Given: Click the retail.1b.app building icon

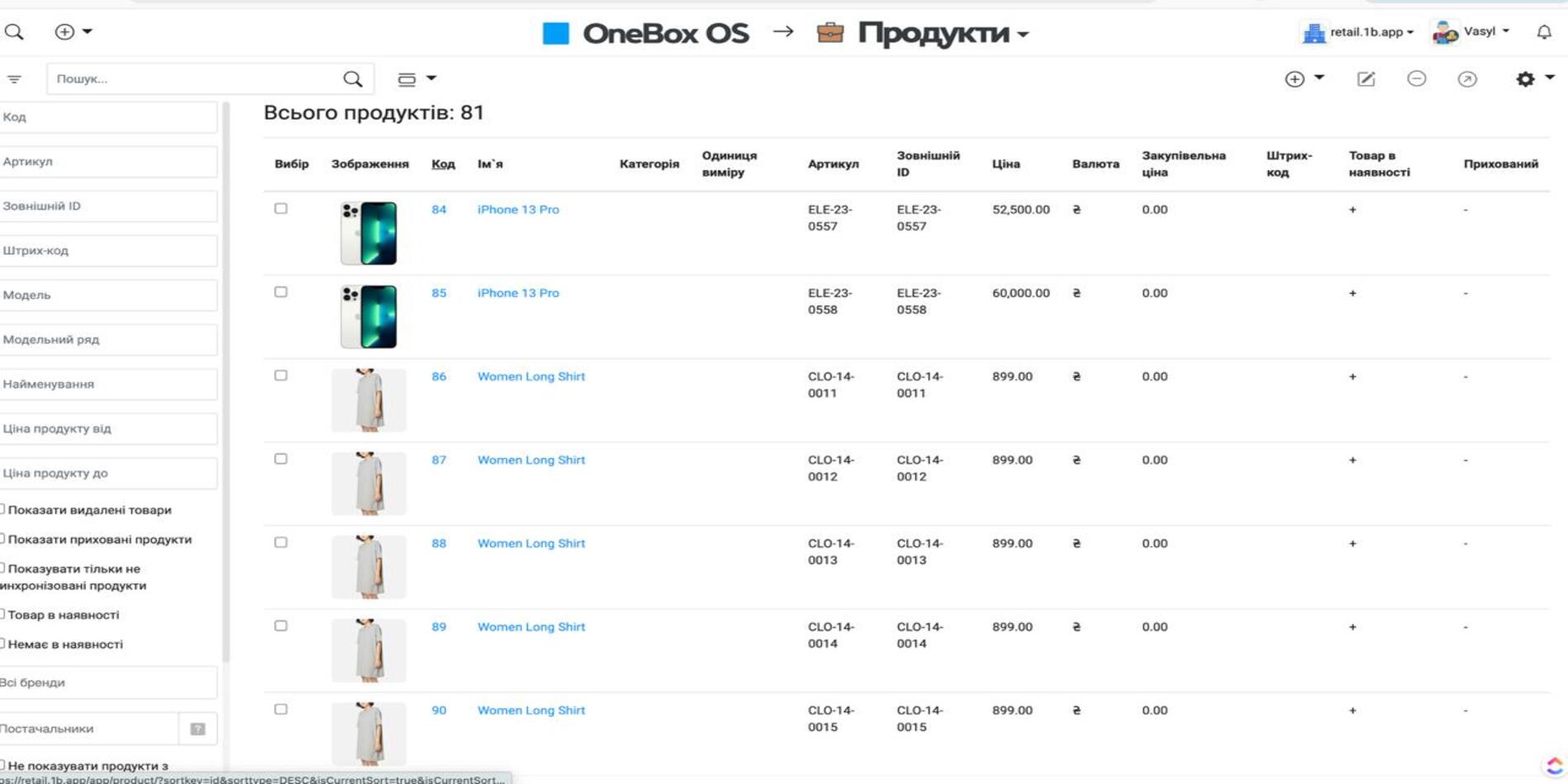Looking at the screenshot, I should pyautogui.click(x=1313, y=33).
